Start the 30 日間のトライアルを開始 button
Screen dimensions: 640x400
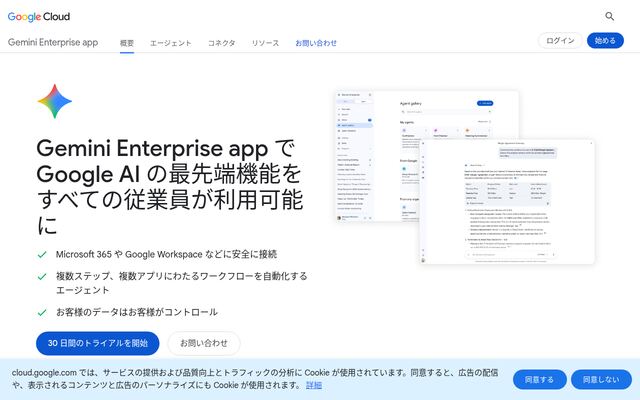pyautogui.click(x=98, y=343)
